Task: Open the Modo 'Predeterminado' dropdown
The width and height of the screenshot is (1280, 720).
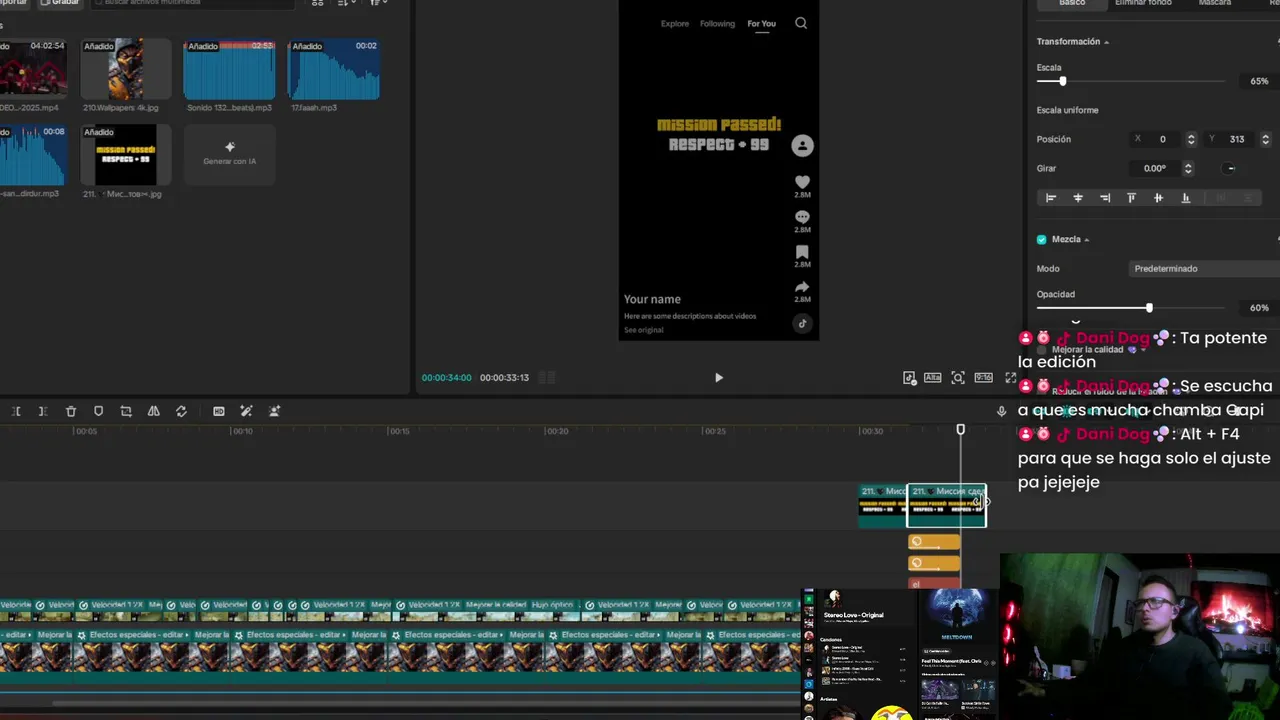Action: [x=1204, y=268]
